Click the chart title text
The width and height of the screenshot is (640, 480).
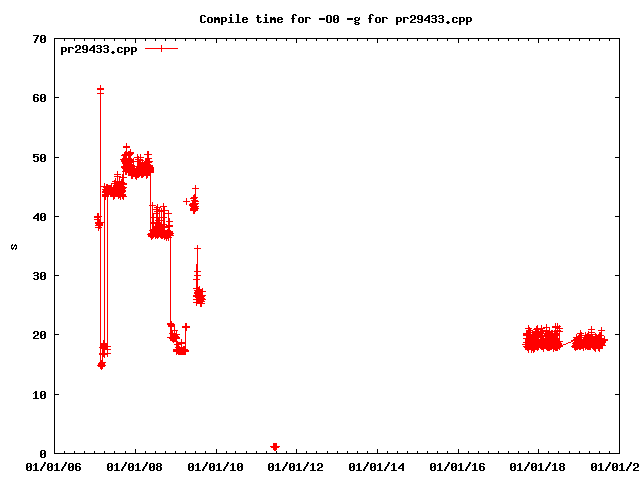pos(335,19)
